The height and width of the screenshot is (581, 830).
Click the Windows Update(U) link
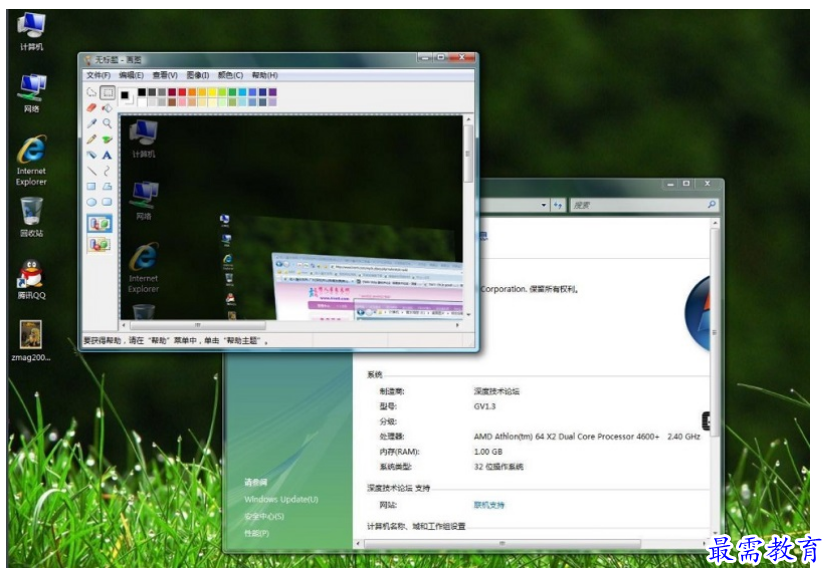[x=281, y=499]
